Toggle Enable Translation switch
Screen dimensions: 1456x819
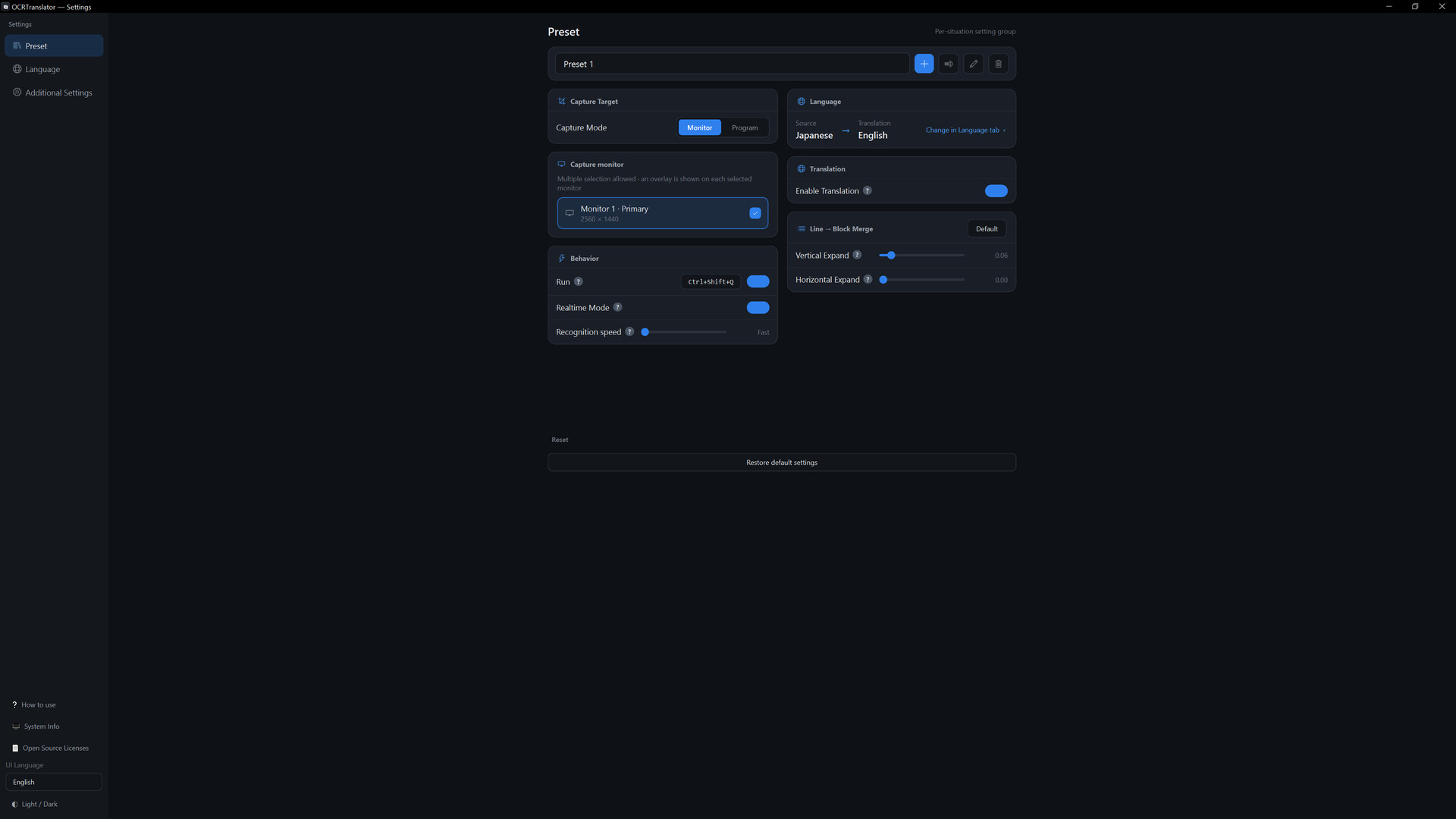pos(996,190)
